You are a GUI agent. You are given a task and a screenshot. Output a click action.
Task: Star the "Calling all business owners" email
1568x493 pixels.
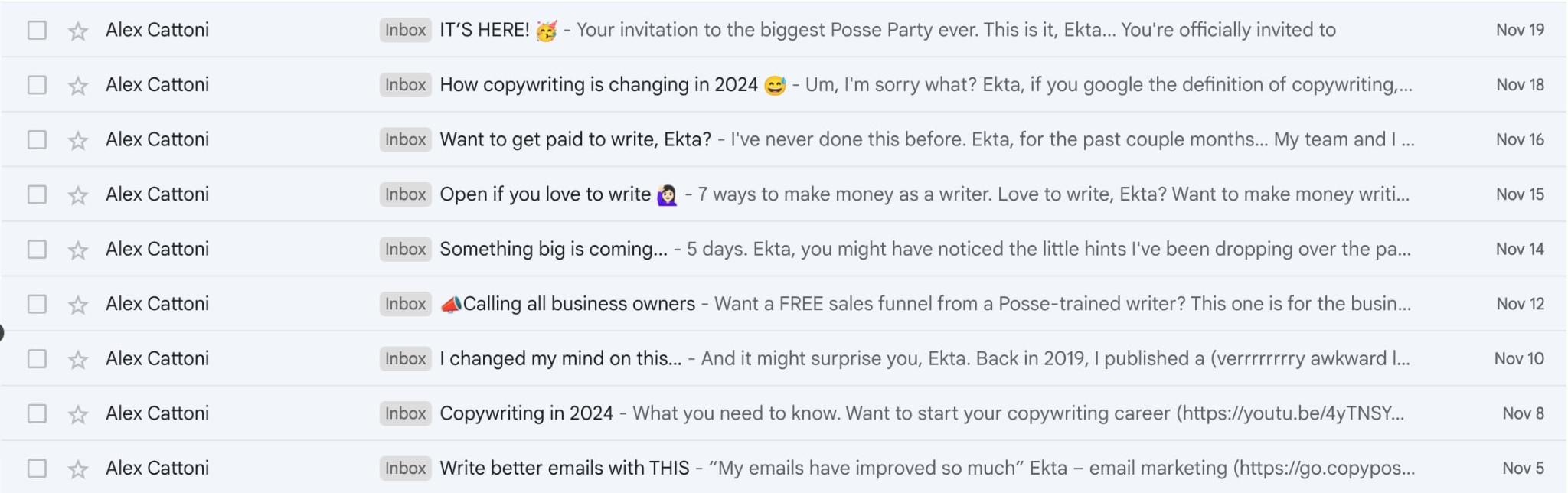[x=78, y=305]
